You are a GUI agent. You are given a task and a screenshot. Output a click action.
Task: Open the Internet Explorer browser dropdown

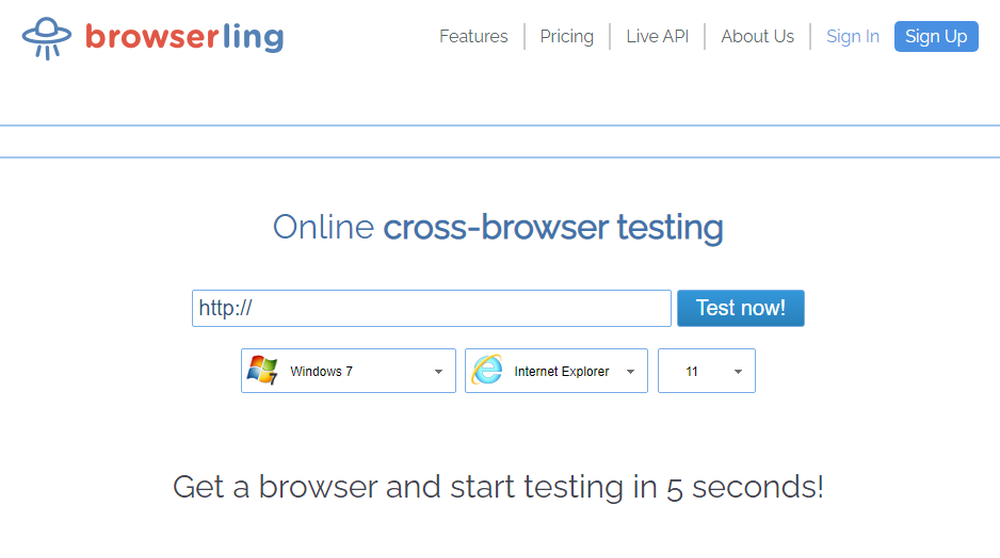pos(556,371)
